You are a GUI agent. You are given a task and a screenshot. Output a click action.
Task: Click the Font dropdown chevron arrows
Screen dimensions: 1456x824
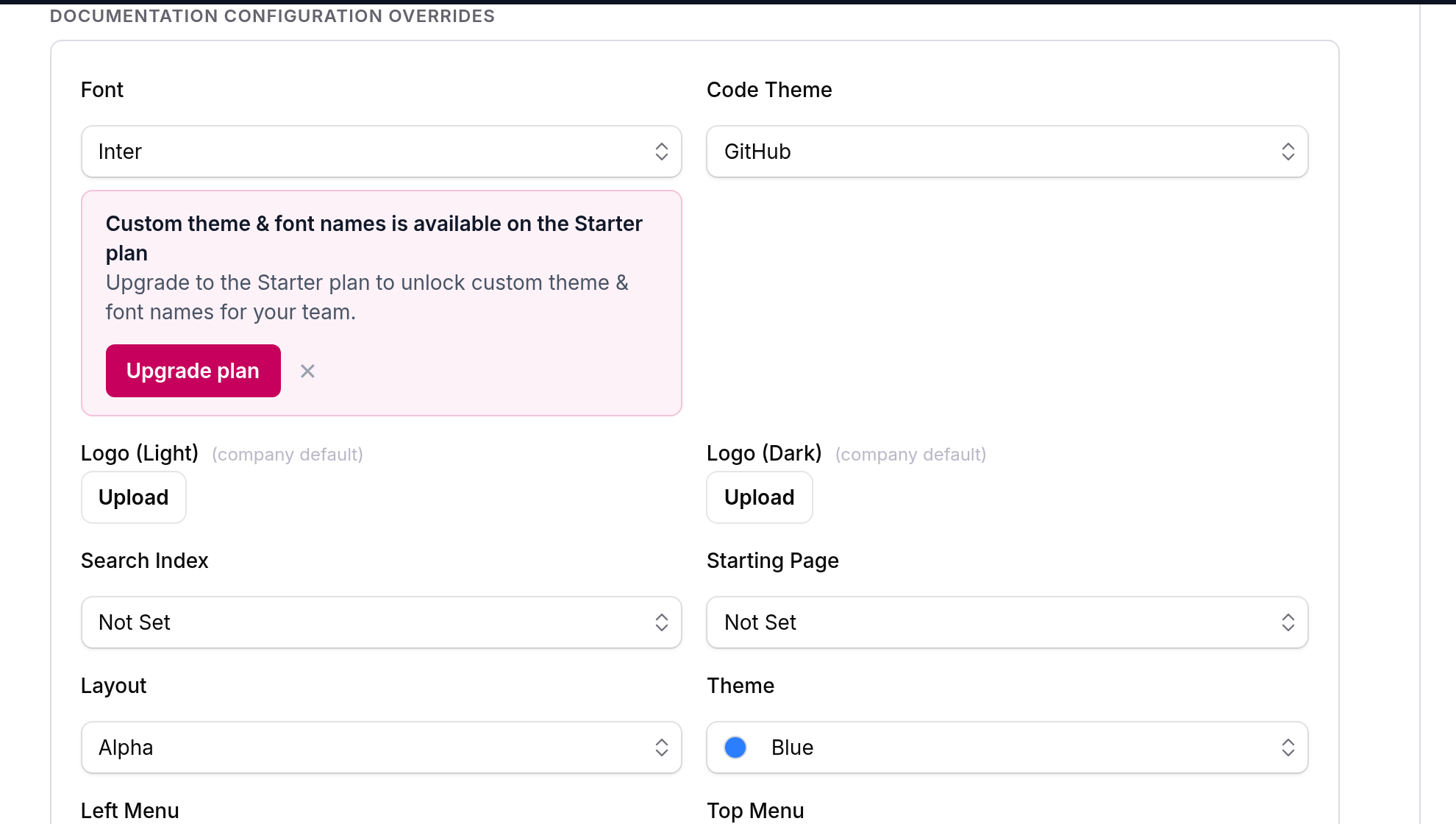(662, 152)
